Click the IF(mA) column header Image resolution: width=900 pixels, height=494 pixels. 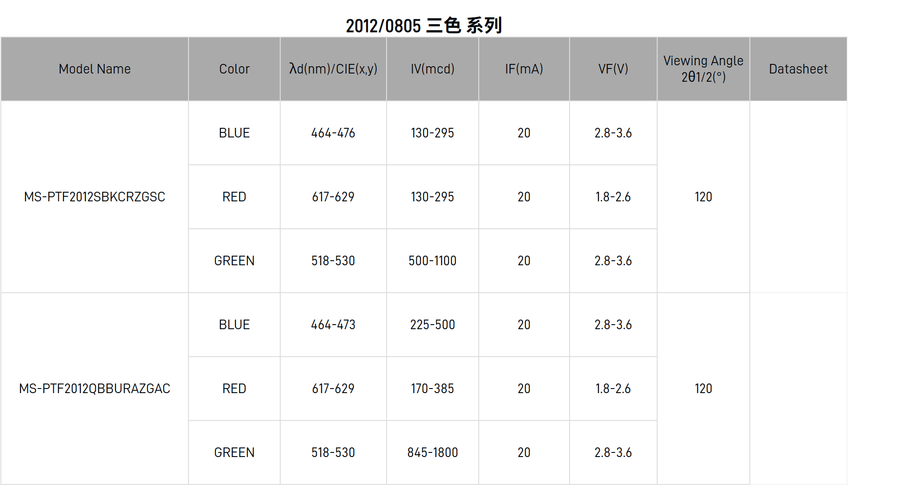[x=524, y=69]
